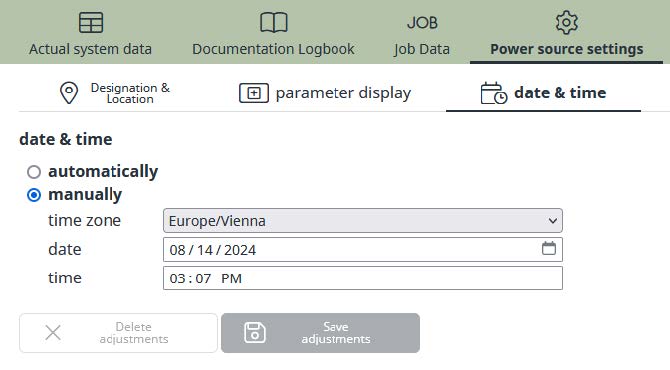Click the Save adjustments button label
This screenshot has width=670, height=370.
pyautogui.click(x=336, y=333)
